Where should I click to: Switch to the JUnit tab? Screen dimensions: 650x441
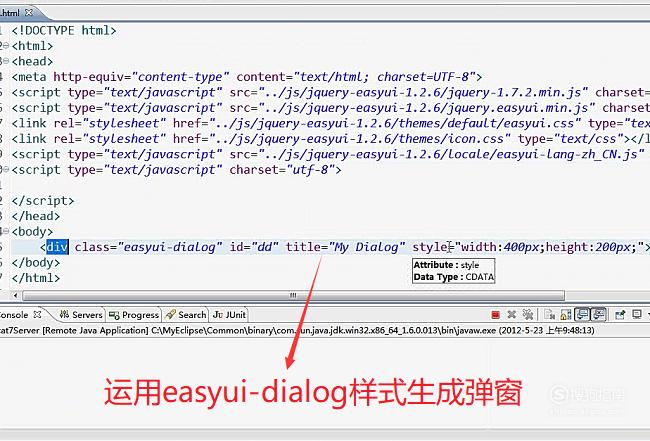(229, 315)
